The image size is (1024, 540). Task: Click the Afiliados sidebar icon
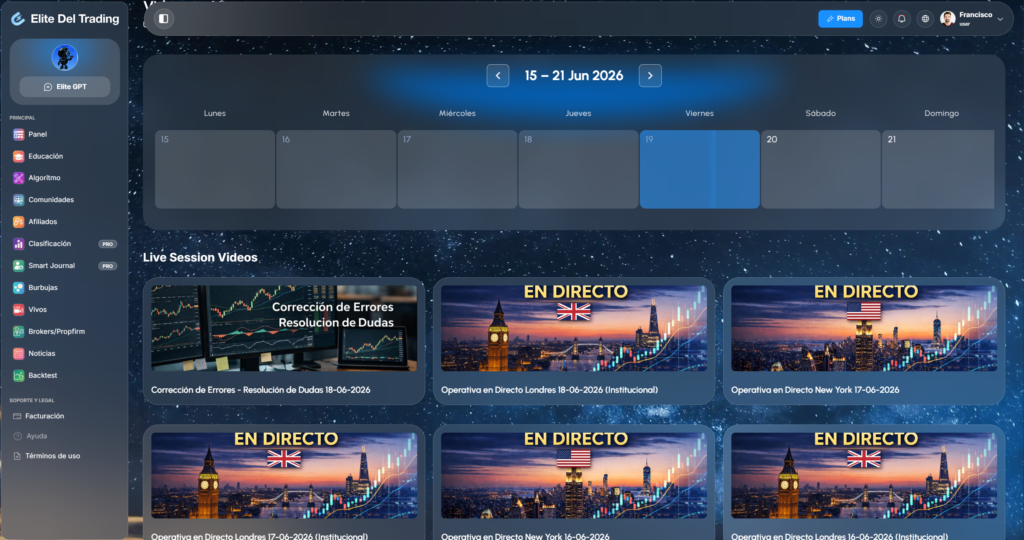point(18,222)
